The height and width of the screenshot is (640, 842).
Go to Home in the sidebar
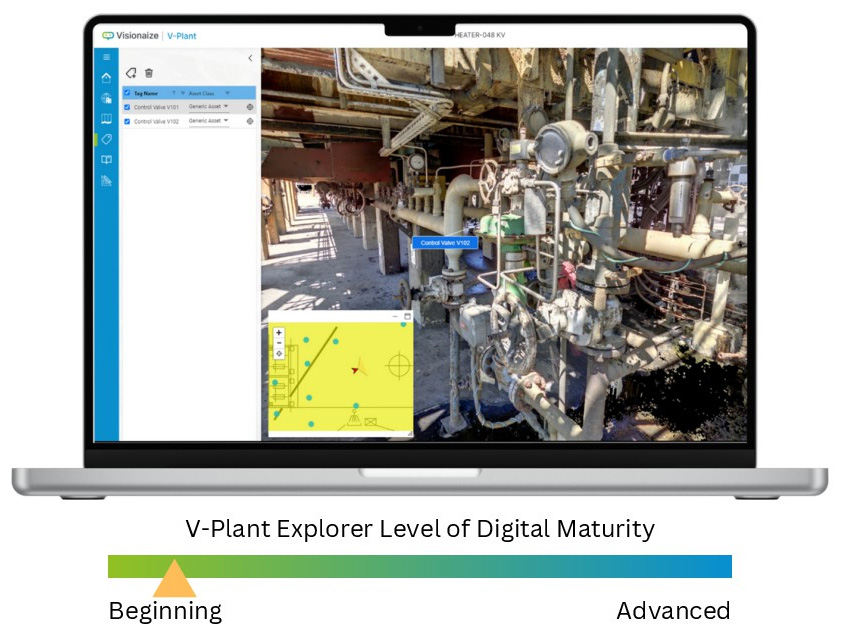pos(106,77)
